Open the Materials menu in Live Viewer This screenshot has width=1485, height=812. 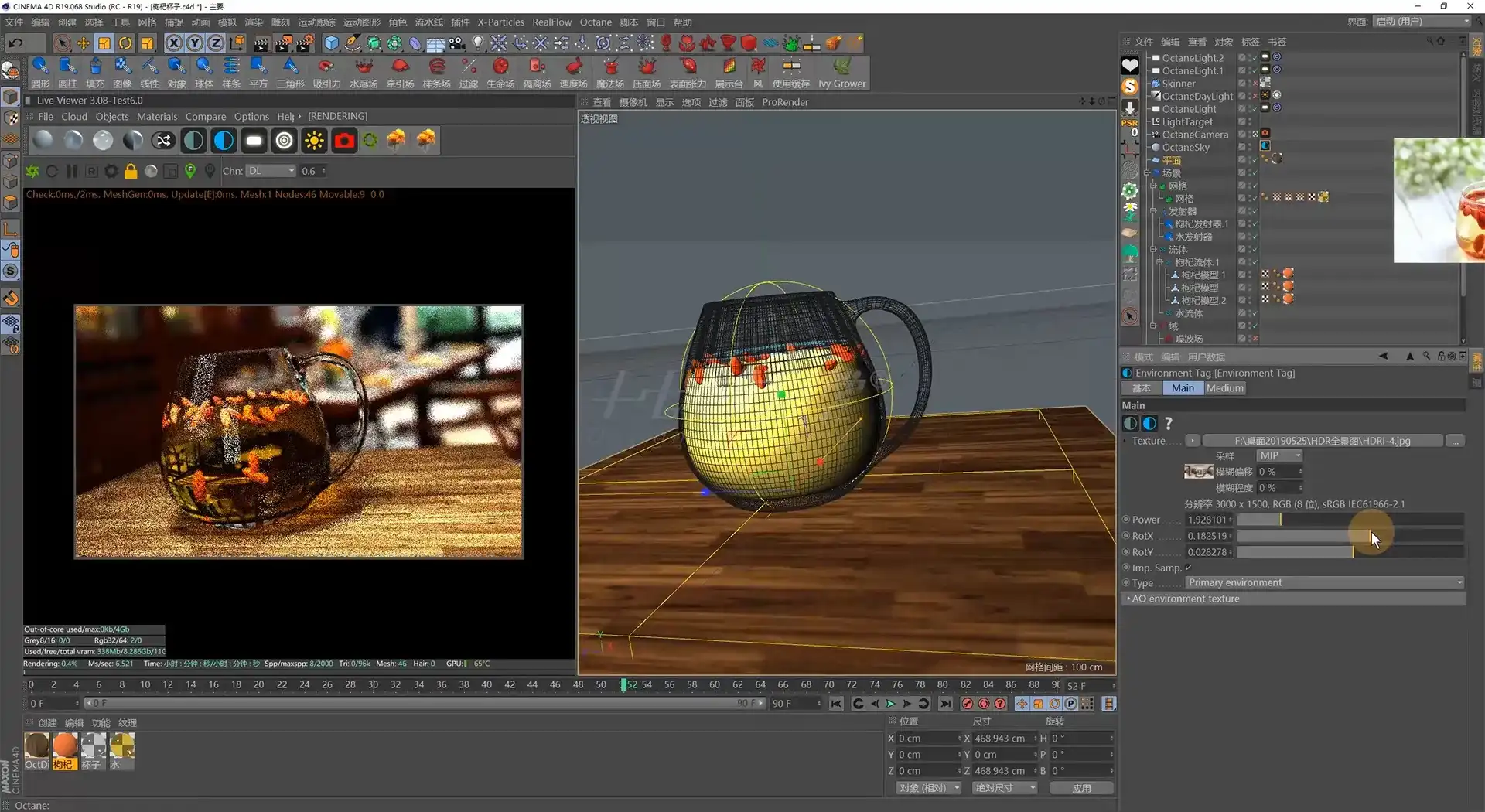[157, 116]
